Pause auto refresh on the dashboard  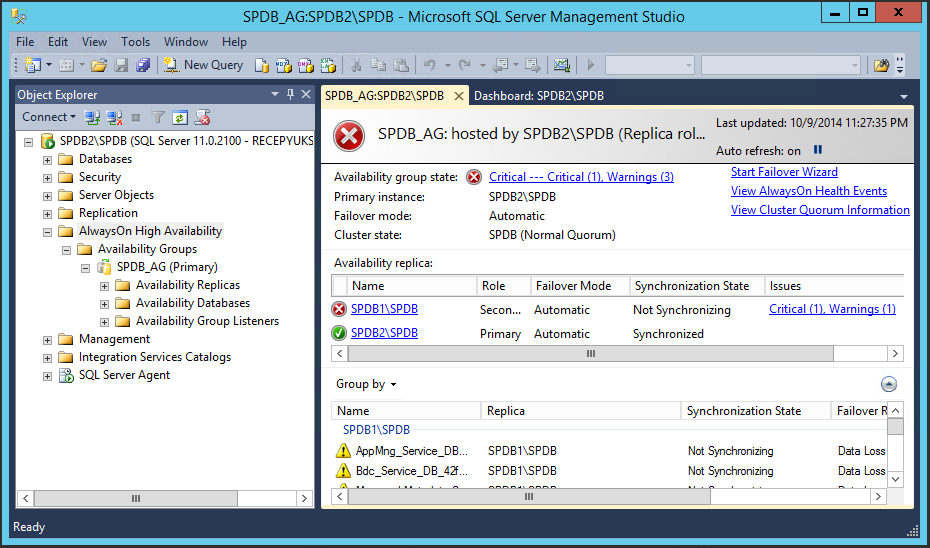tap(818, 150)
